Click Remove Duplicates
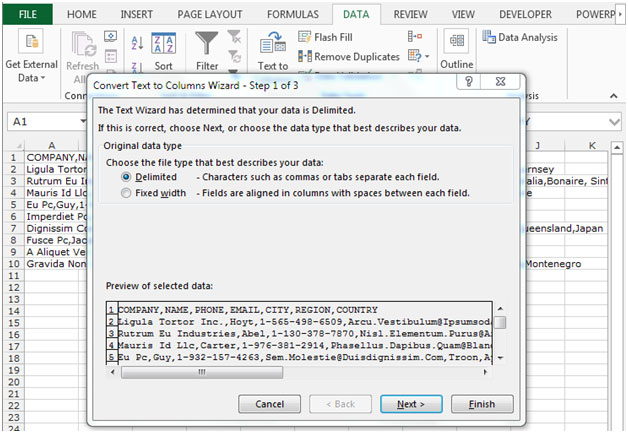Viewport: 628px width, 433px height. click(x=348, y=56)
